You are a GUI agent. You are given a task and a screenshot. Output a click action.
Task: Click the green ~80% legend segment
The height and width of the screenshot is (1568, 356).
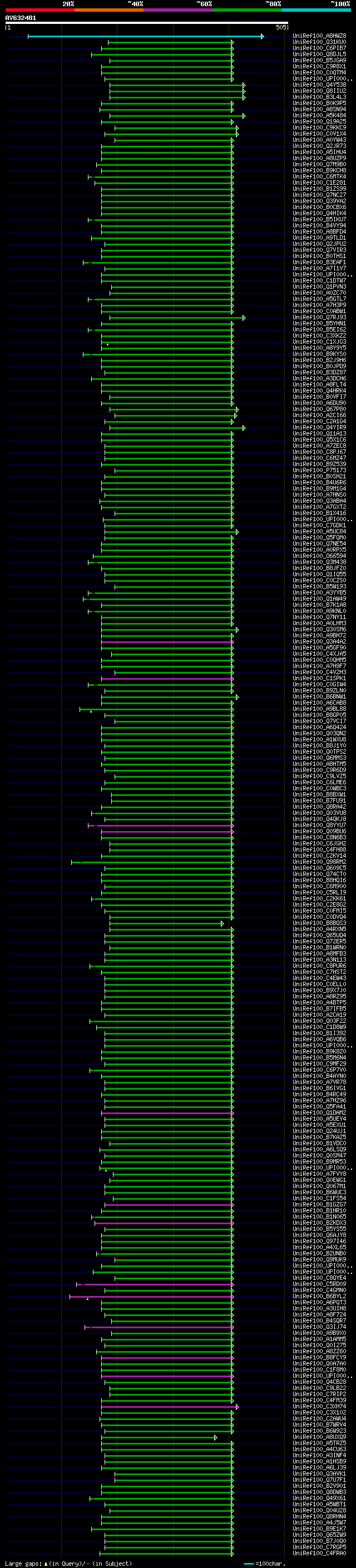click(x=247, y=10)
